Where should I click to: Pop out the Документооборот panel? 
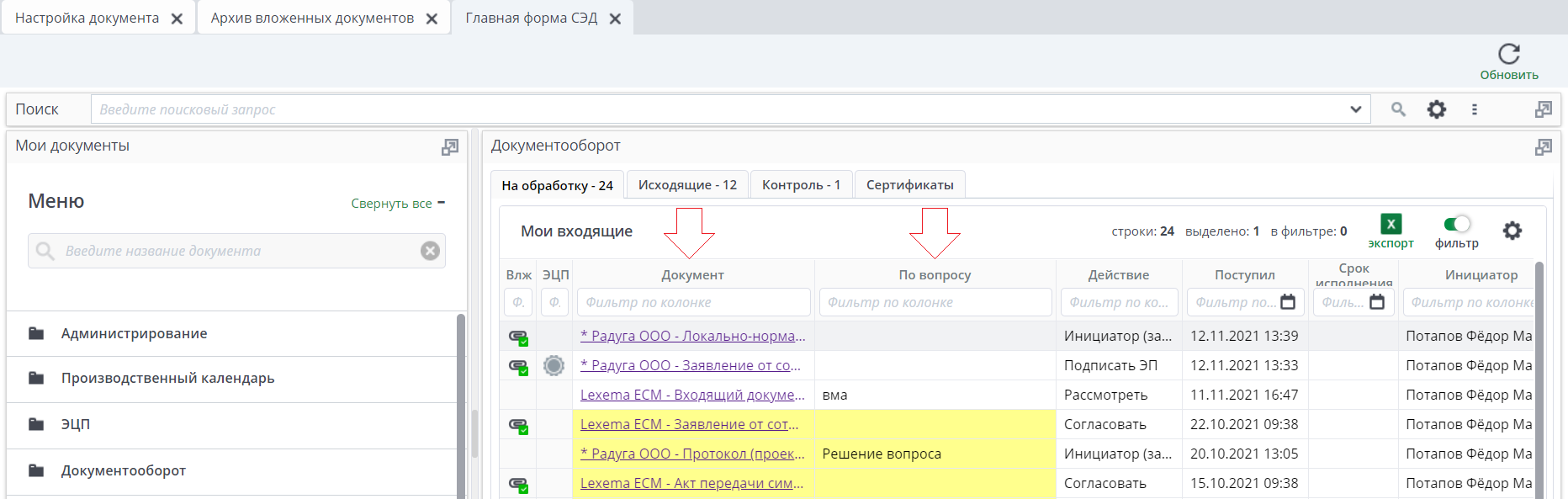[x=1543, y=147]
